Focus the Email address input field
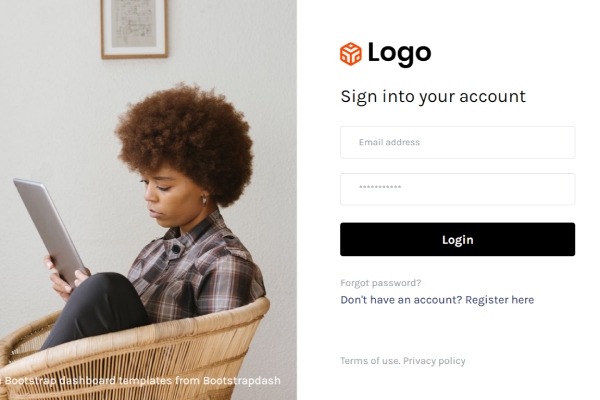Viewport: 600px width, 400px height. click(x=457, y=142)
